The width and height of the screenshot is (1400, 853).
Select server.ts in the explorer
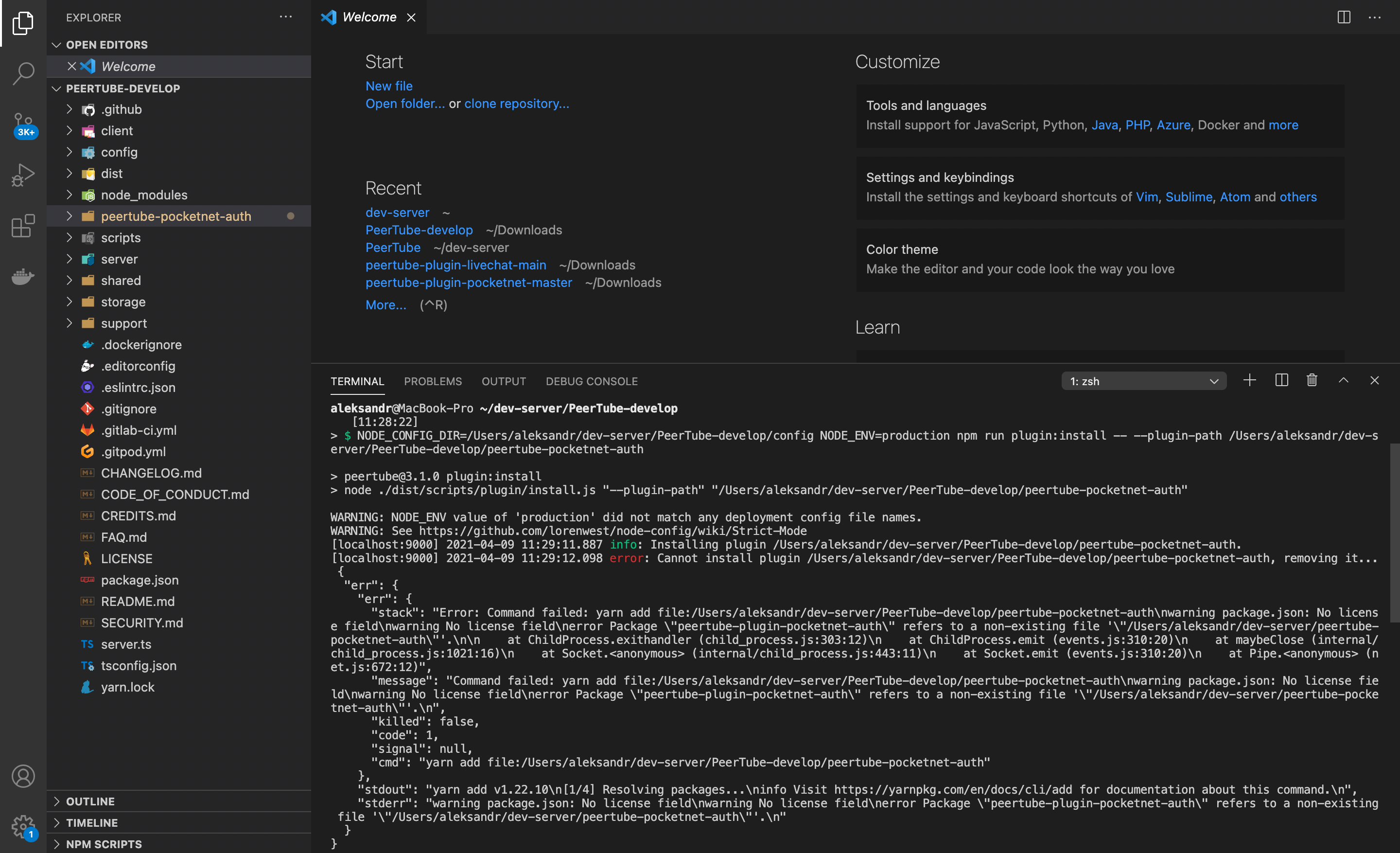tap(126, 644)
